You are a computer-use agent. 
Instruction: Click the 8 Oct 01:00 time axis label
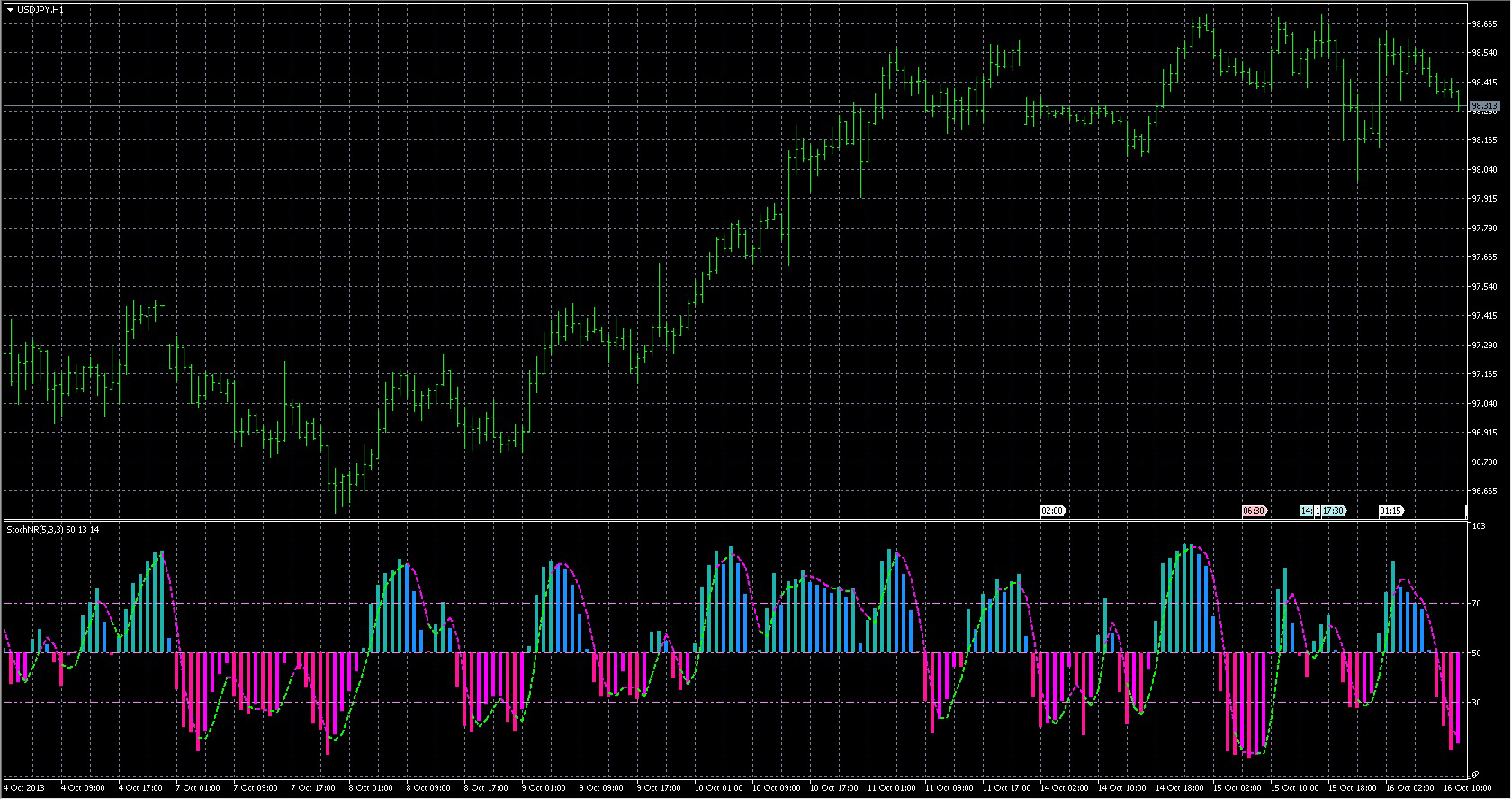tap(371, 788)
